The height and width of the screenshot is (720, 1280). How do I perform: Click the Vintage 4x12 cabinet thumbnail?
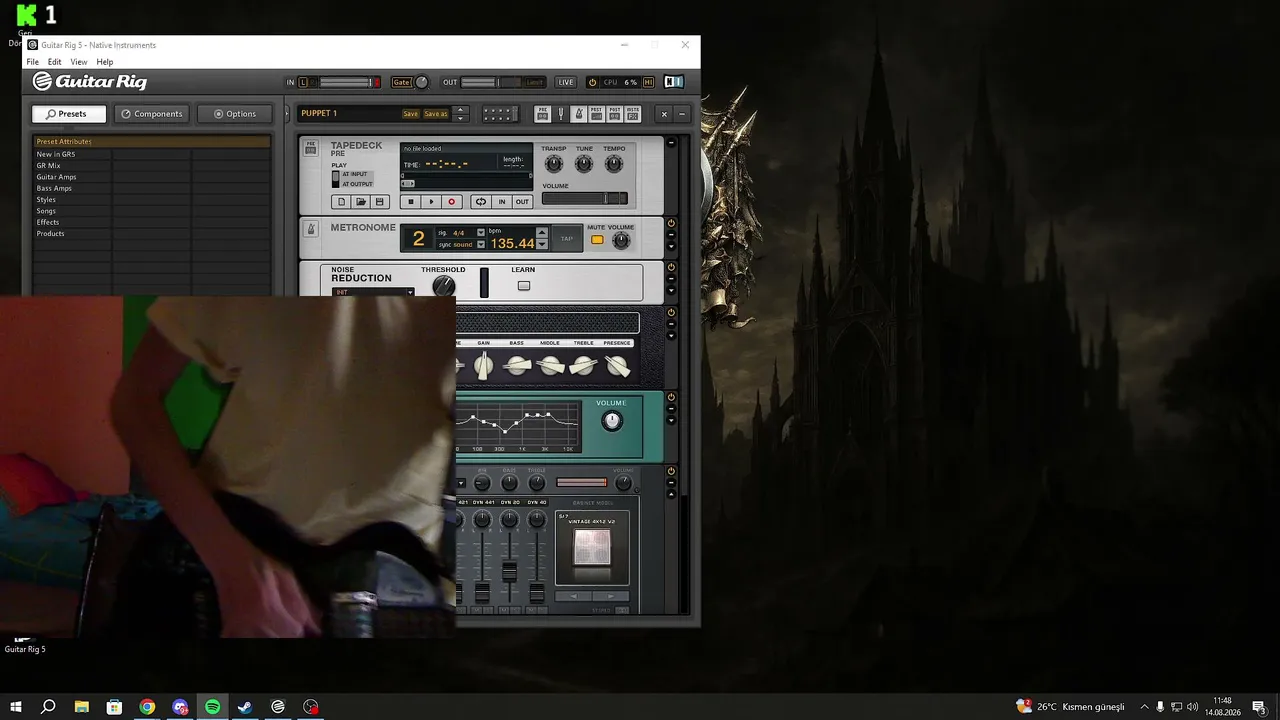tap(591, 547)
